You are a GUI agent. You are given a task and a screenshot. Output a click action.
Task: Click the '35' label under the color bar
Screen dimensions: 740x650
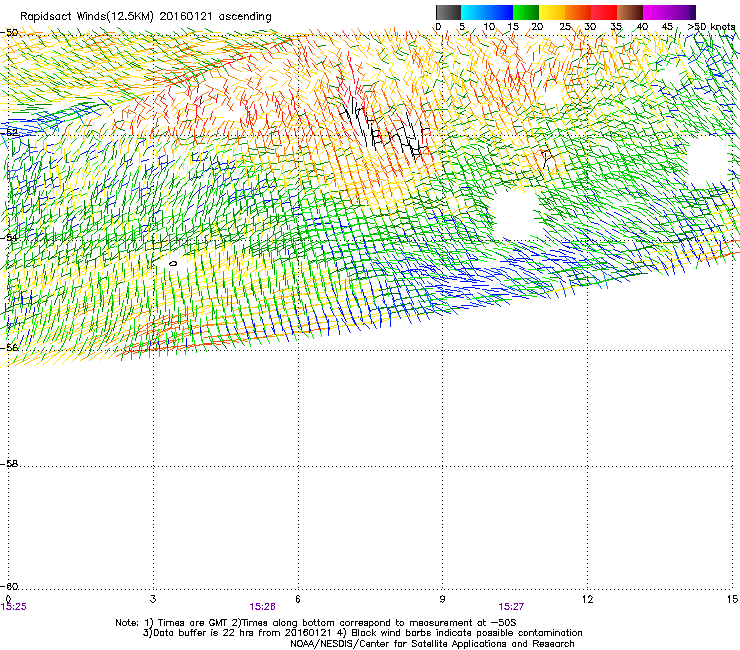click(x=616, y=27)
